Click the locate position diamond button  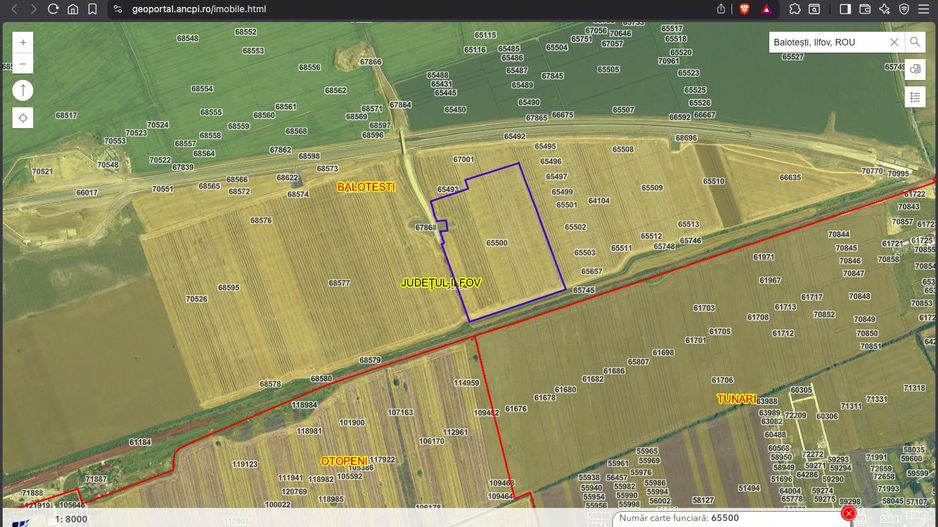[x=23, y=118]
